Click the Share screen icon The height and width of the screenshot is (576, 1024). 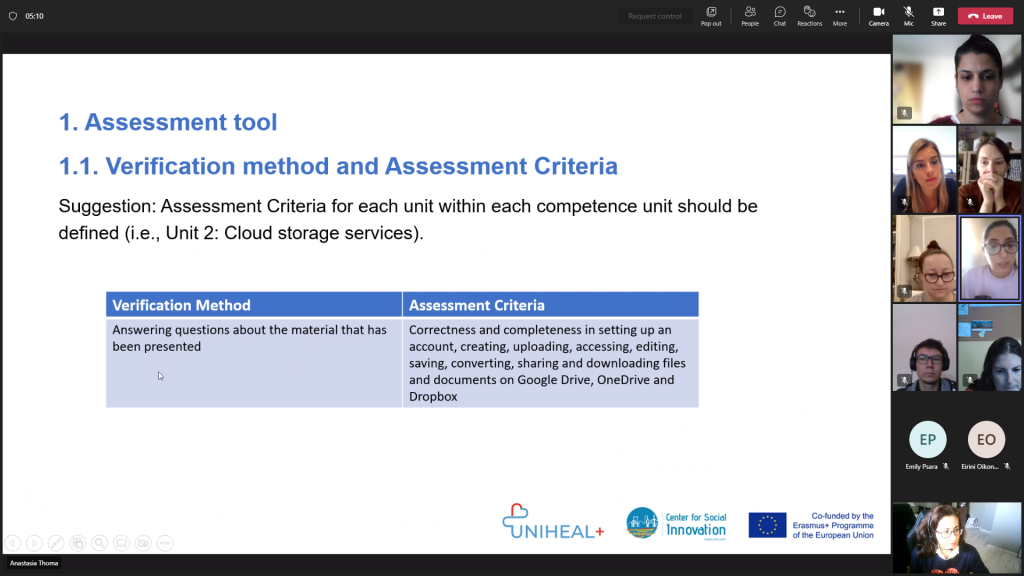(x=938, y=15)
